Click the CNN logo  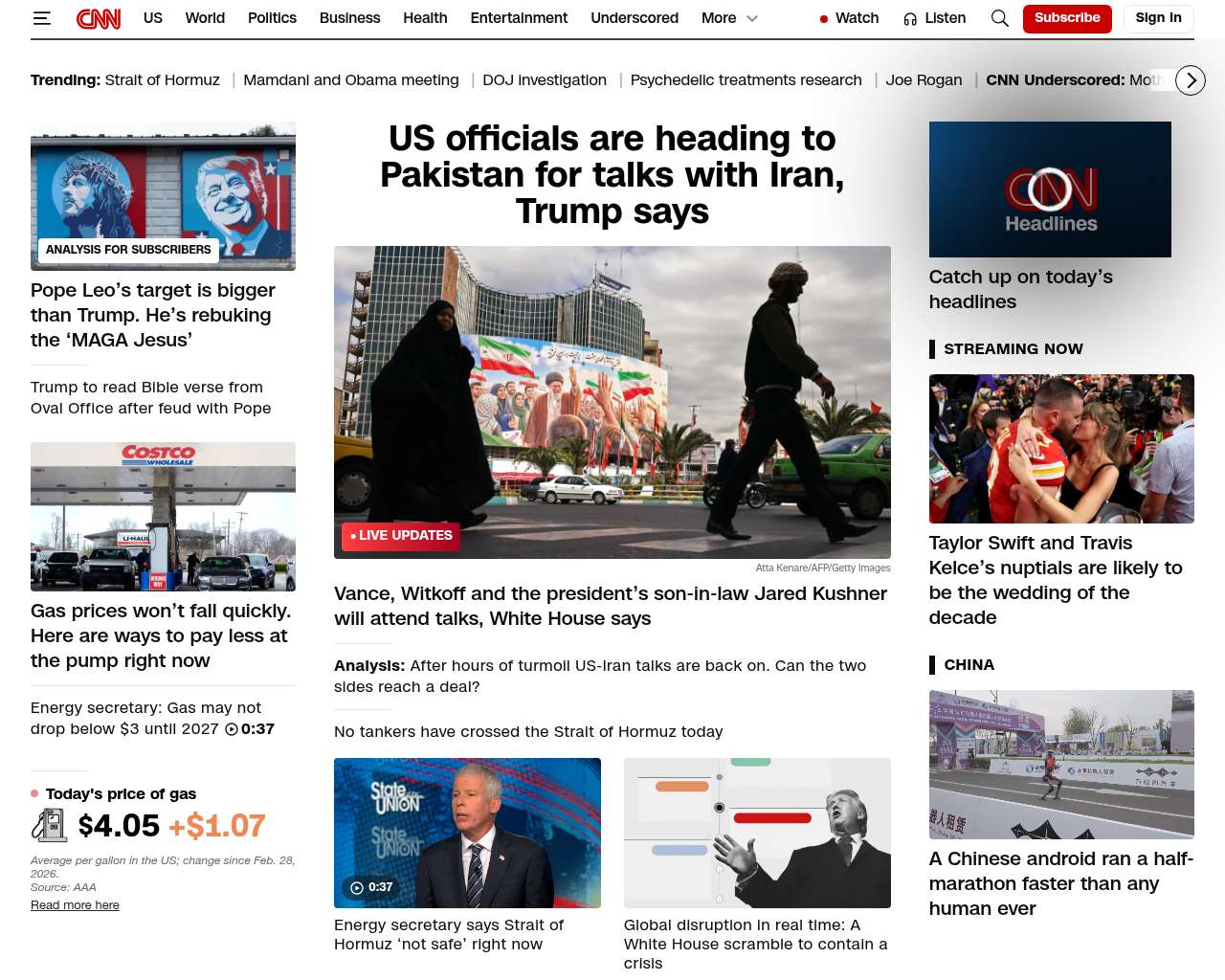tap(99, 18)
